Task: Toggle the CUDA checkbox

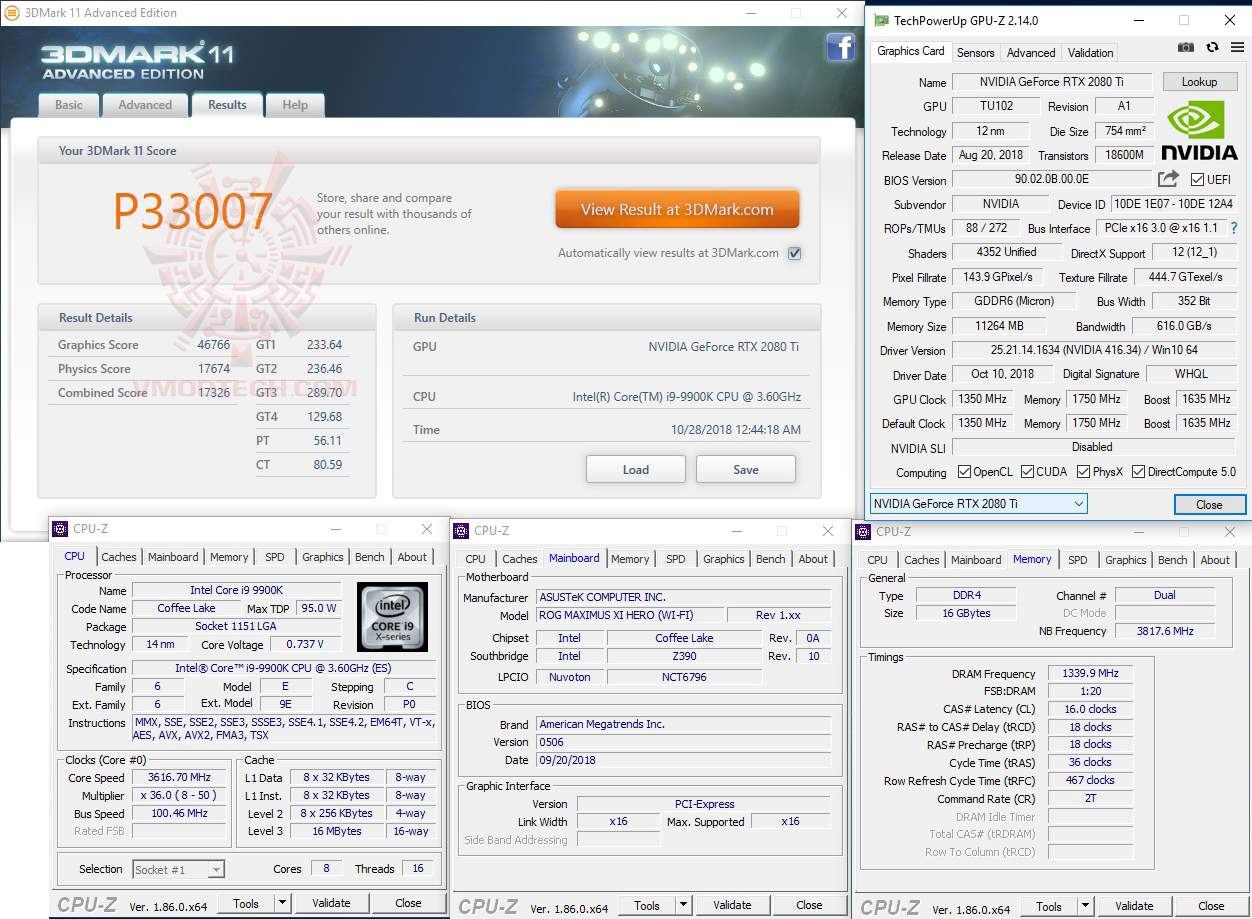Action: click(x=1026, y=472)
